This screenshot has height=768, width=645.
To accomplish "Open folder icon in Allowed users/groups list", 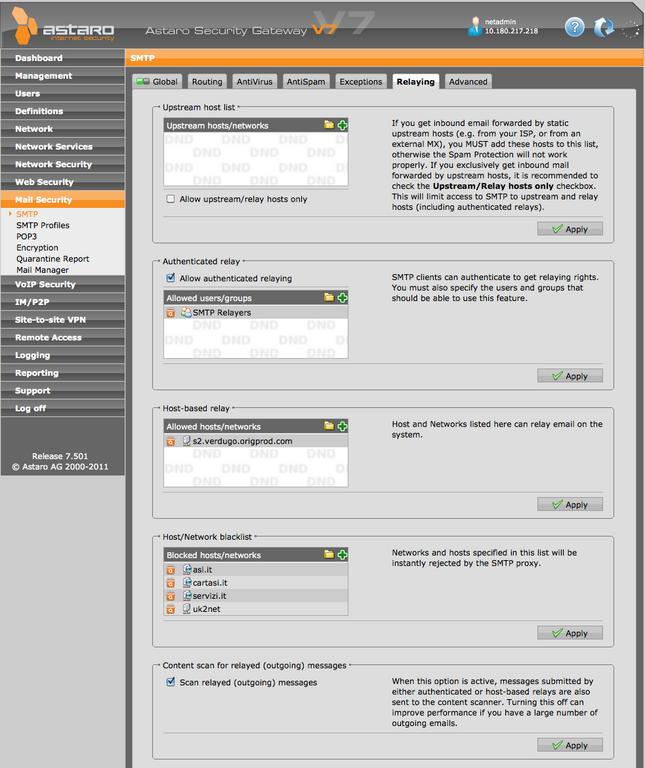I will click(329, 297).
